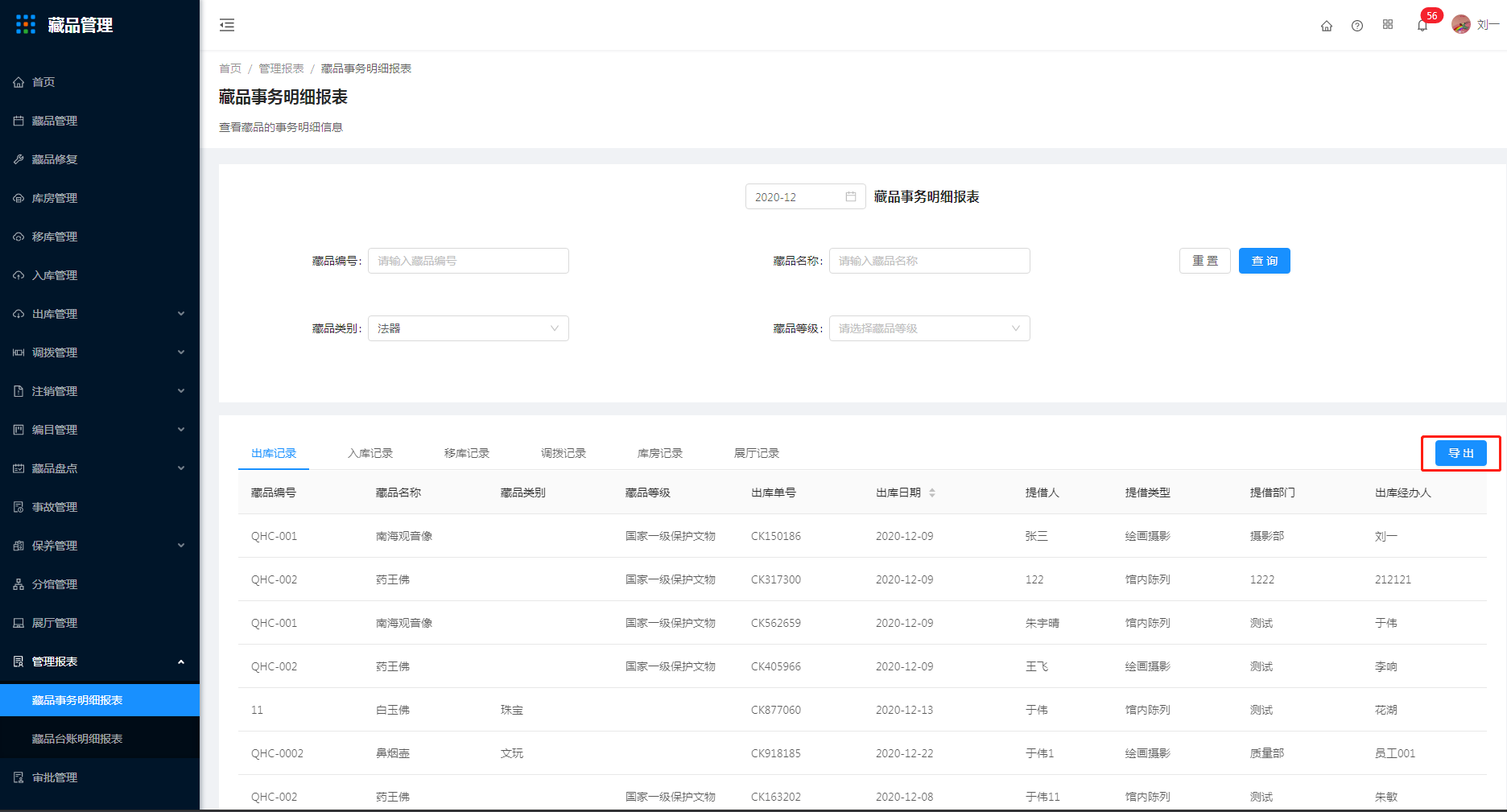Expand the 保养管理 submenu chevron
The height and width of the screenshot is (812, 1507).
[181, 546]
